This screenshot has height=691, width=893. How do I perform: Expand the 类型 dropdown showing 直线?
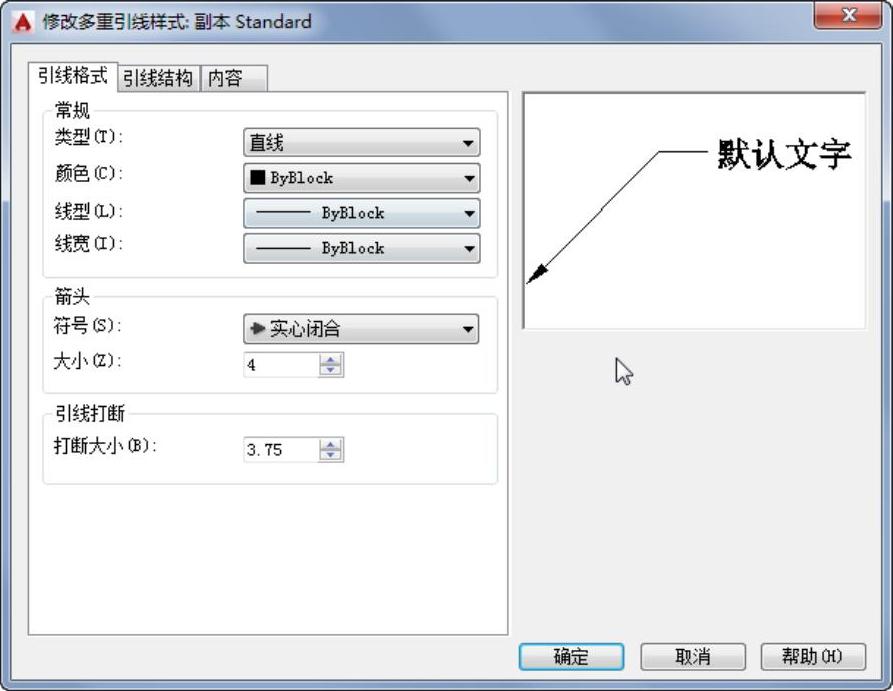(361, 143)
